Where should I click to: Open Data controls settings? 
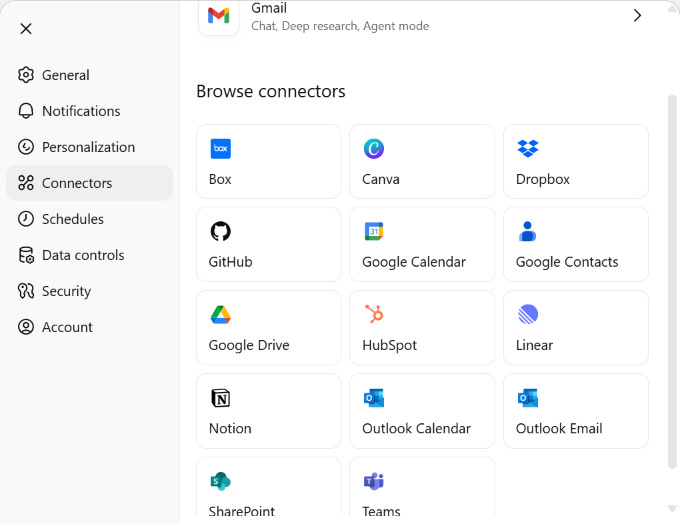click(89, 255)
